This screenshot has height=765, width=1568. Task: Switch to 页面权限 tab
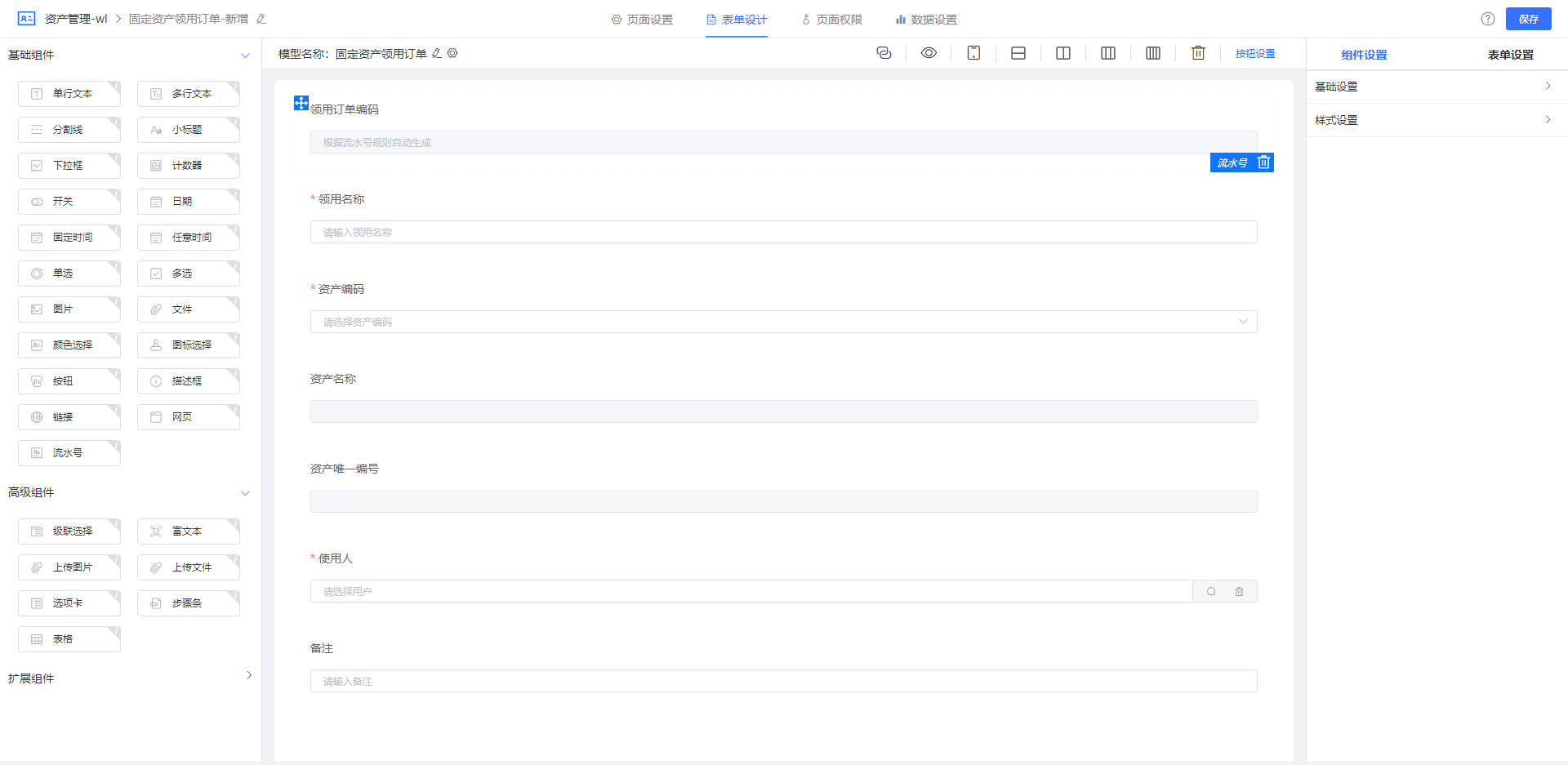click(x=831, y=20)
